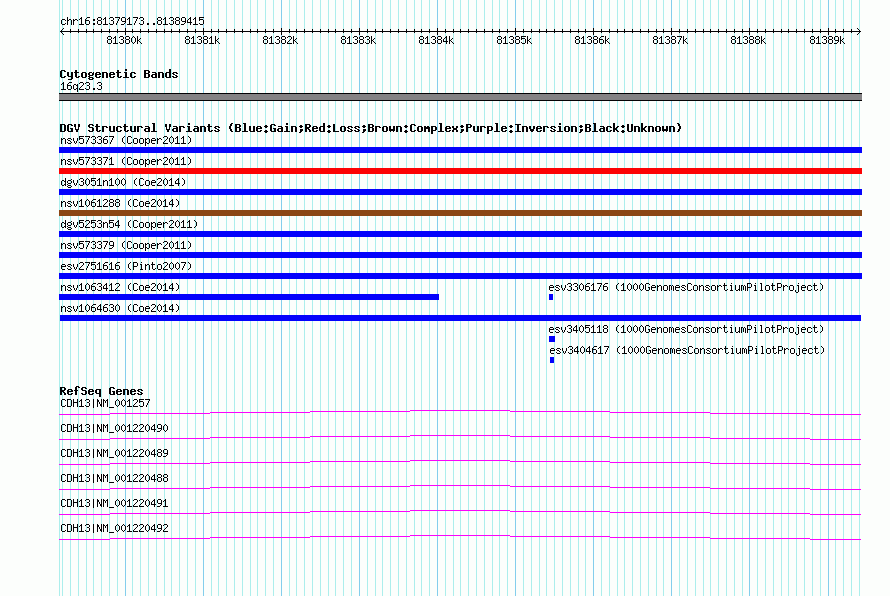Open variant label esv2751616 (Pinto2007)
890x596 pixels.
[126, 266]
